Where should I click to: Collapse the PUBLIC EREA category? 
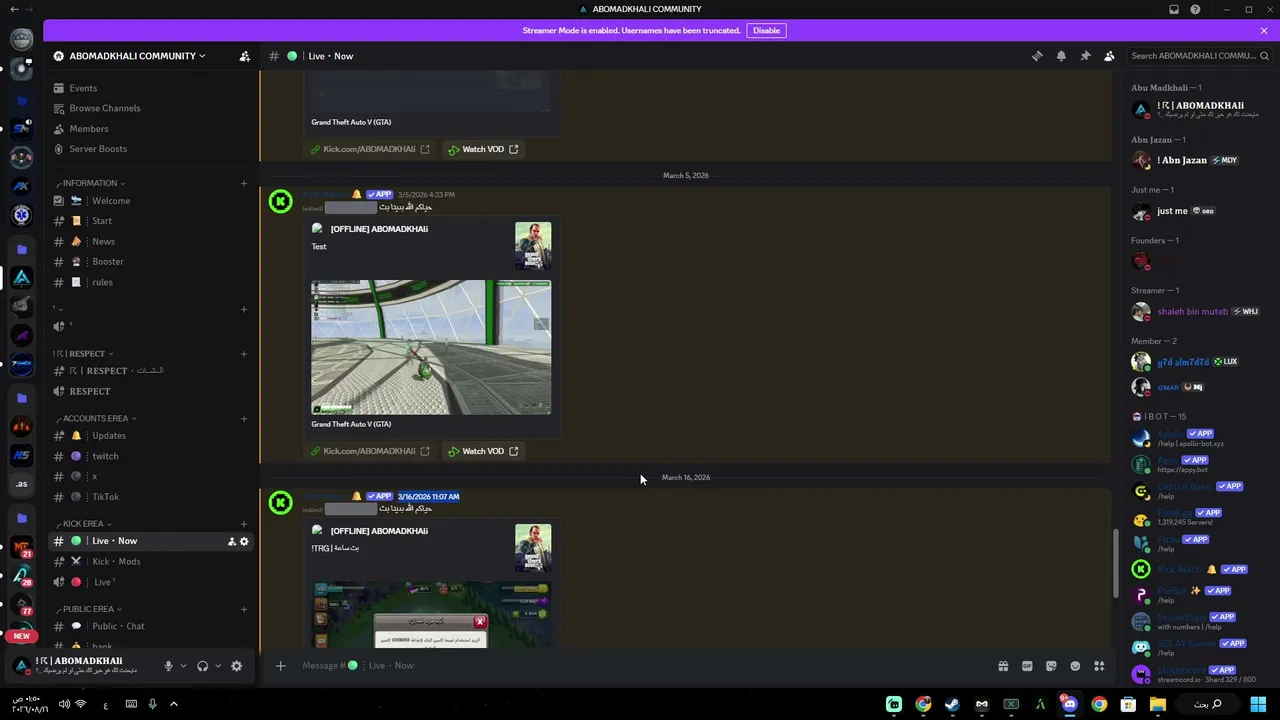coord(88,608)
